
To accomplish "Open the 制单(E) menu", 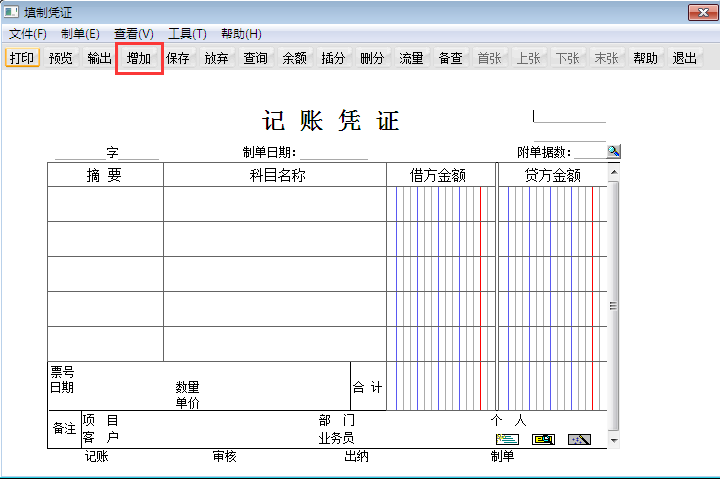I will [80, 34].
